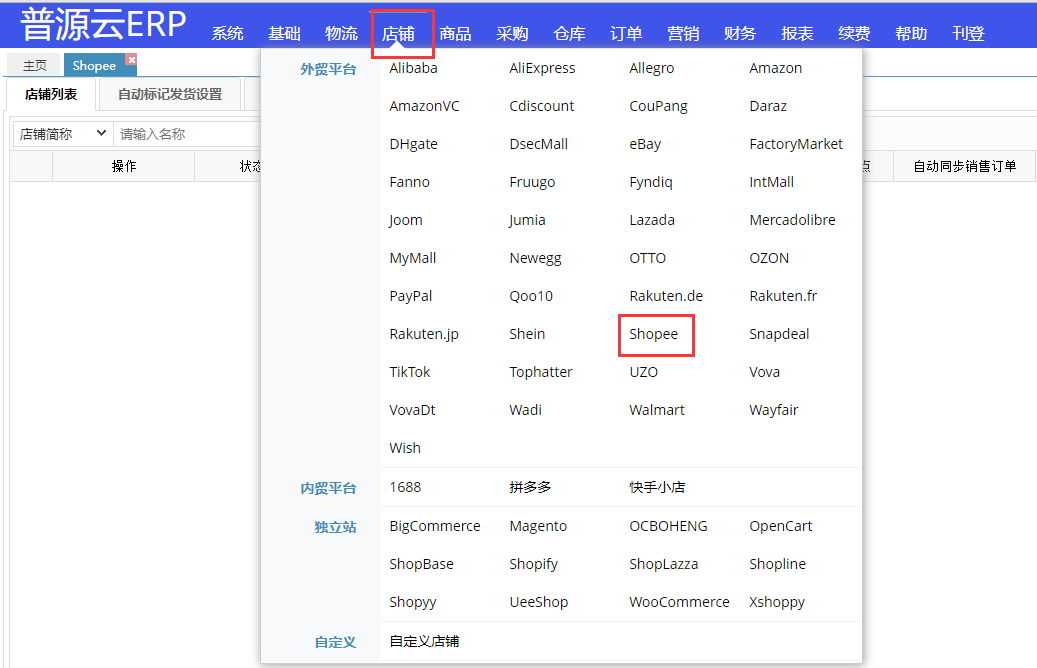Choose Xshoppy platform
Screen dimensions: 1037x668
point(776,603)
